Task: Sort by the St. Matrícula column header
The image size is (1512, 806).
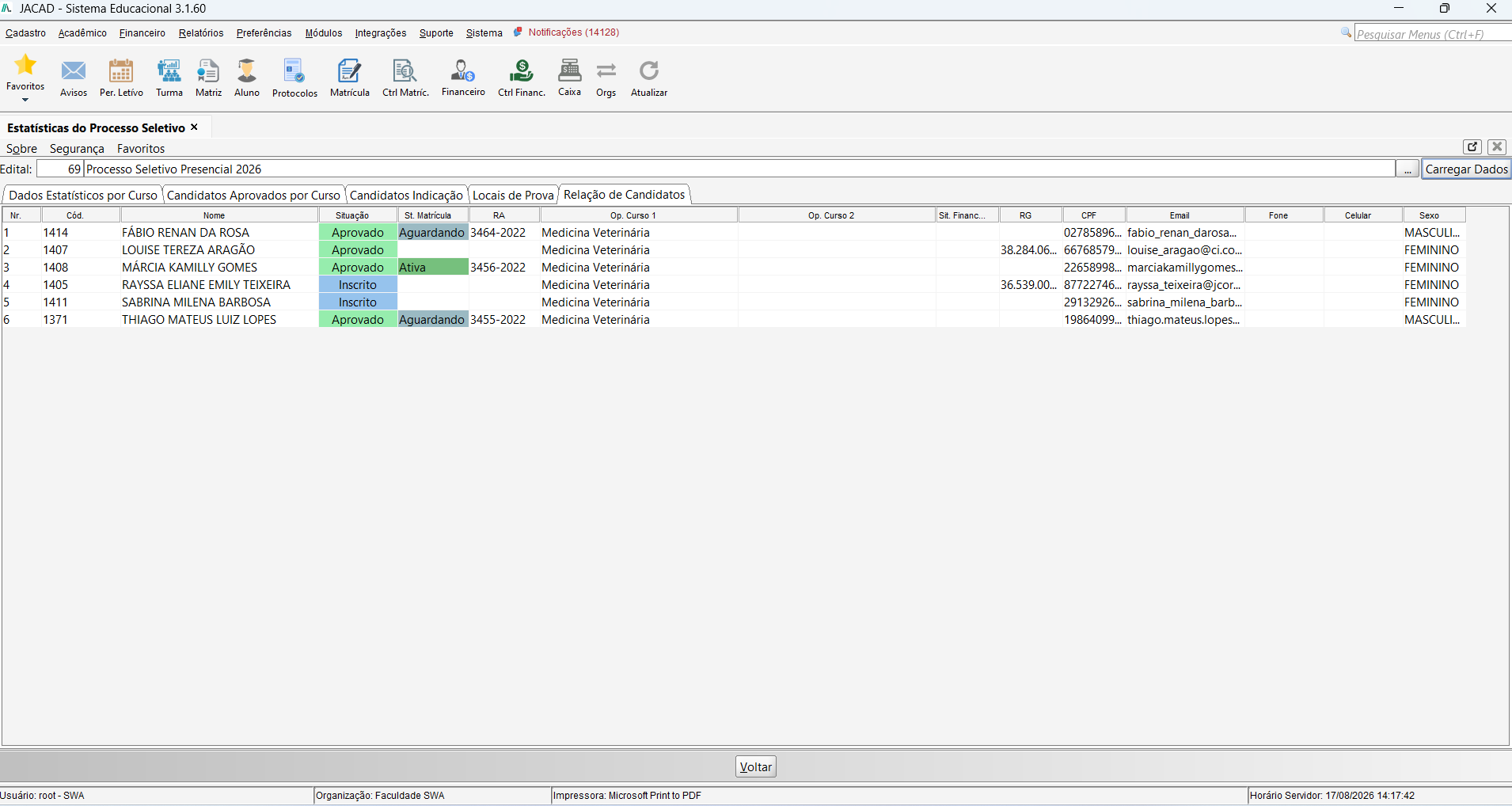Action: tap(433, 215)
